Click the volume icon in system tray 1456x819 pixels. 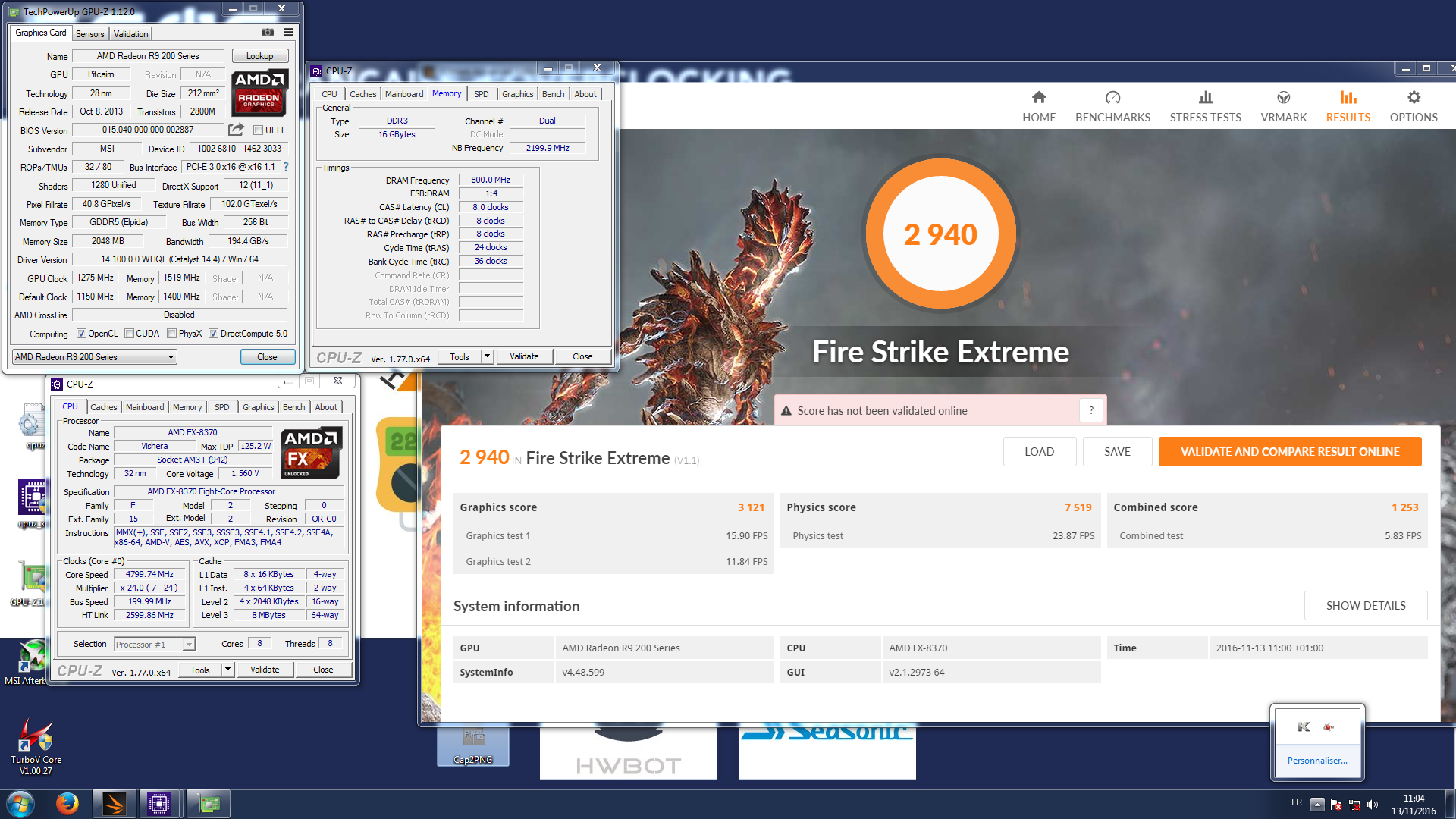pyautogui.click(x=1373, y=805)
